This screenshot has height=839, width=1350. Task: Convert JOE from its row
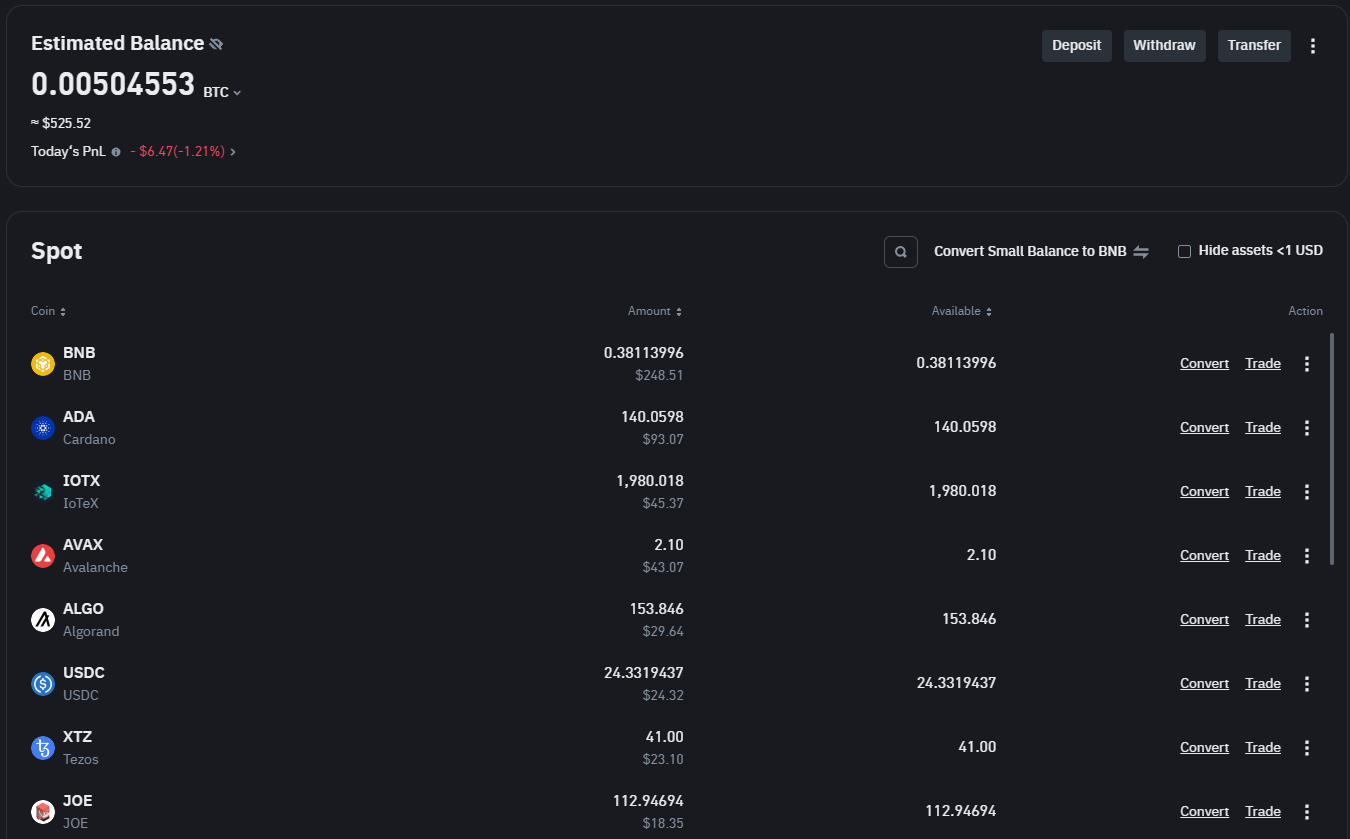(x=1204, y=812)
